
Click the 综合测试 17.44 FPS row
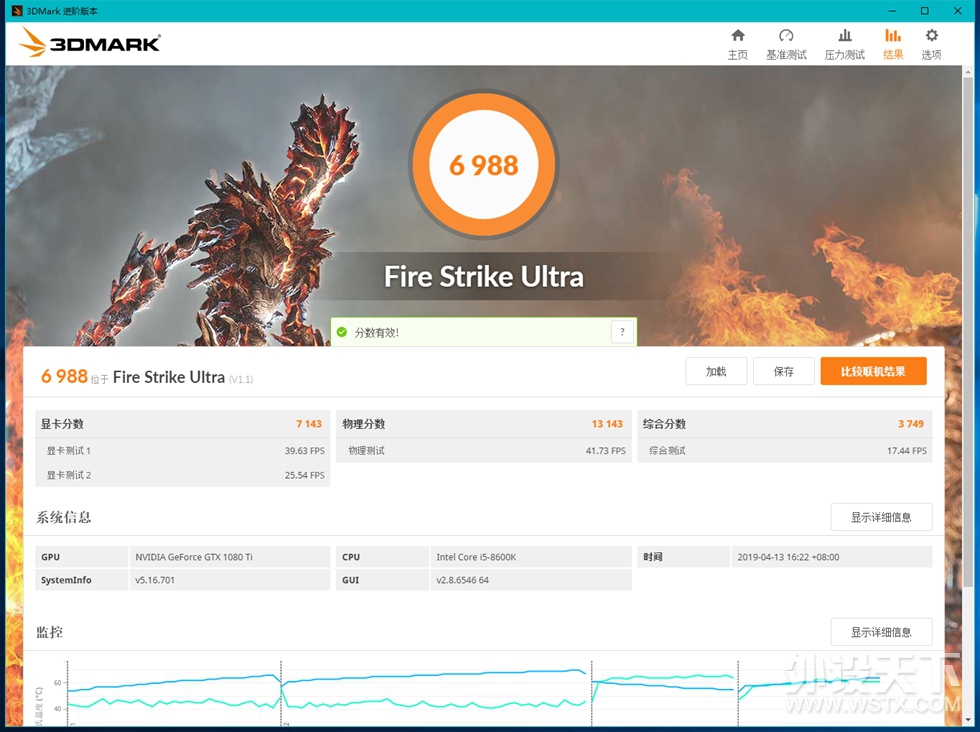pos(785,451)
